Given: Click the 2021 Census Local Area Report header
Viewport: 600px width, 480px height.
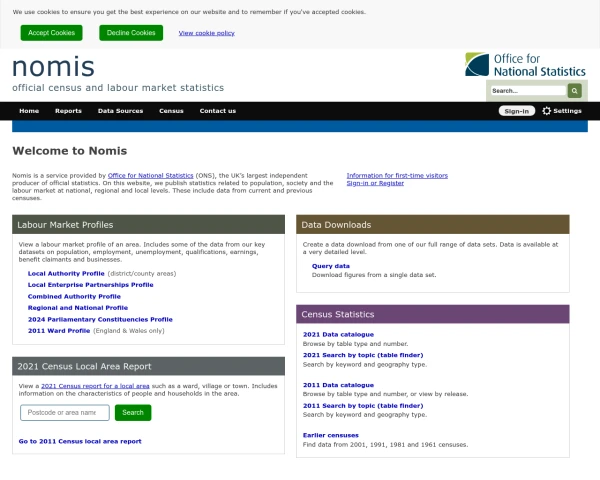Looking at the screenshot, I should pos(148,366).
